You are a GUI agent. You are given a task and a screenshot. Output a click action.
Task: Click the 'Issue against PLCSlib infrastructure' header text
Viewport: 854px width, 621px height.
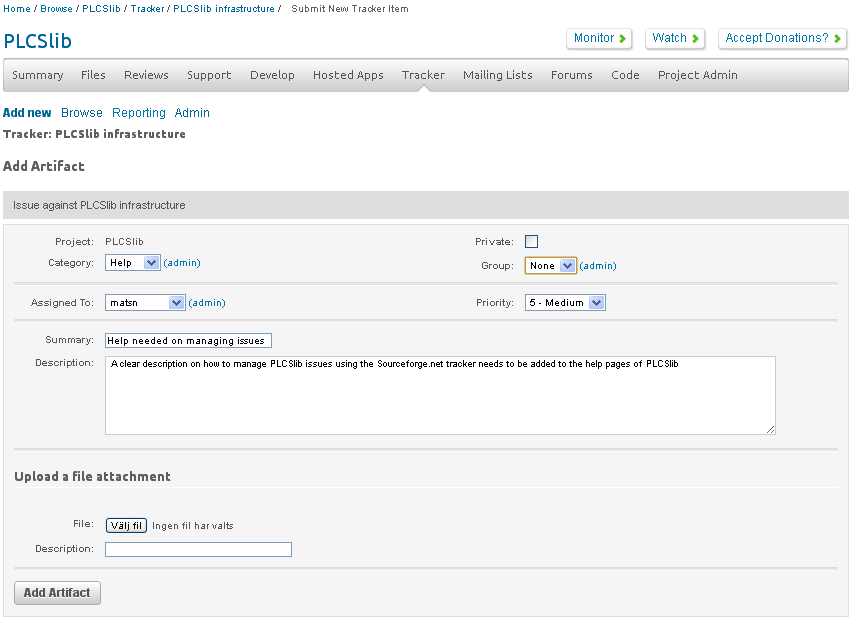click(99, 205)
